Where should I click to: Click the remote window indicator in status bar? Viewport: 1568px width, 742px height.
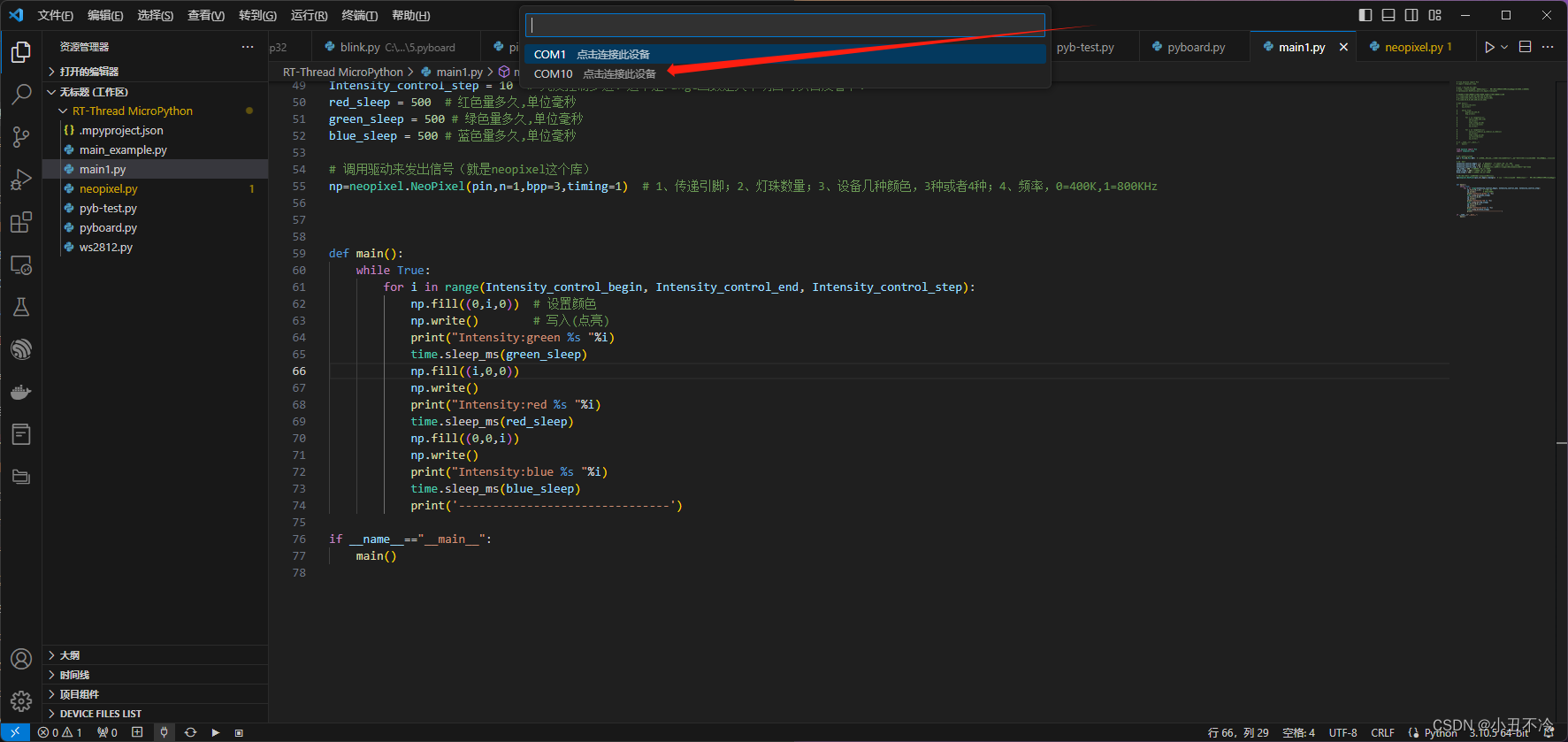point(15,732)
